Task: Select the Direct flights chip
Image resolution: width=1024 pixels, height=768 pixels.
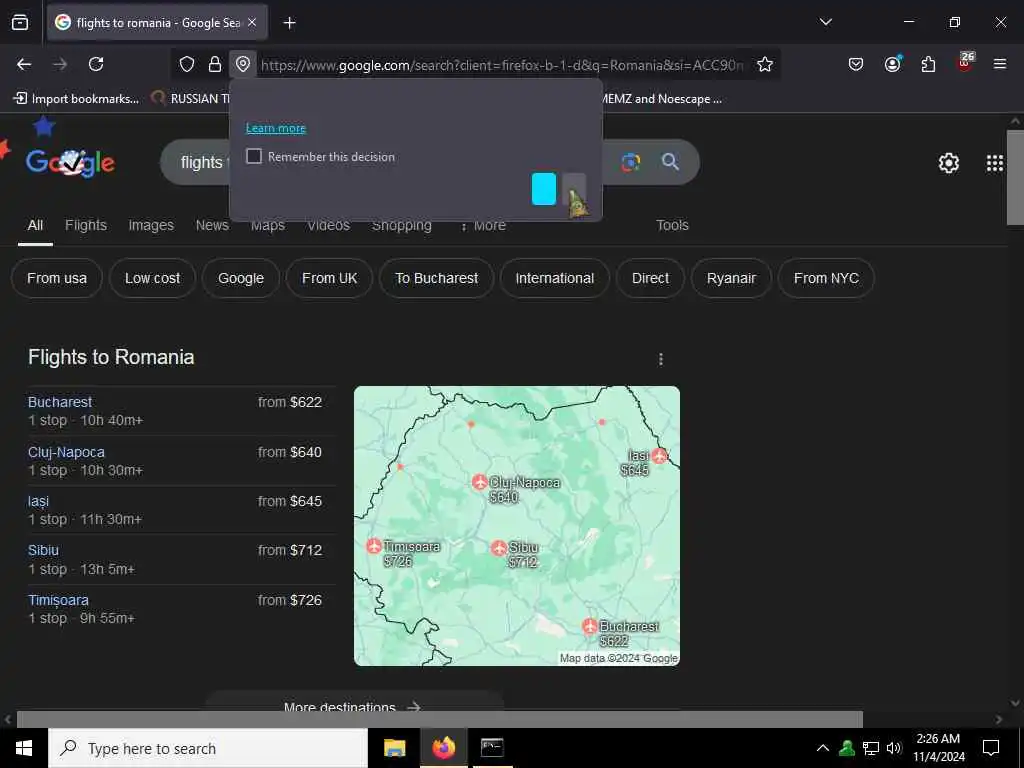Action: [x=650, y=278]
